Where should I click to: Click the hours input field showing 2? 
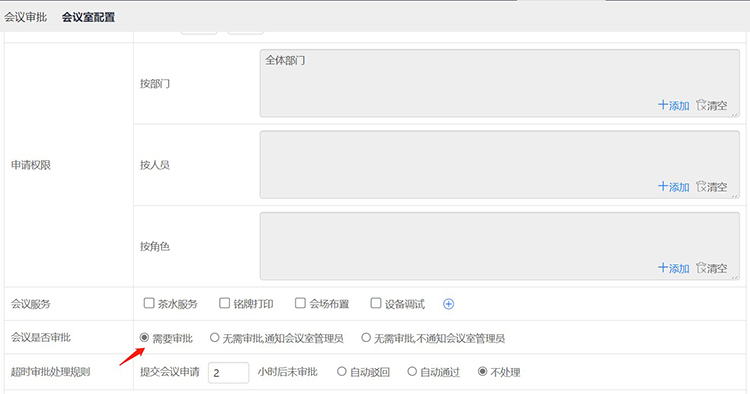click(x=229, y=372)
